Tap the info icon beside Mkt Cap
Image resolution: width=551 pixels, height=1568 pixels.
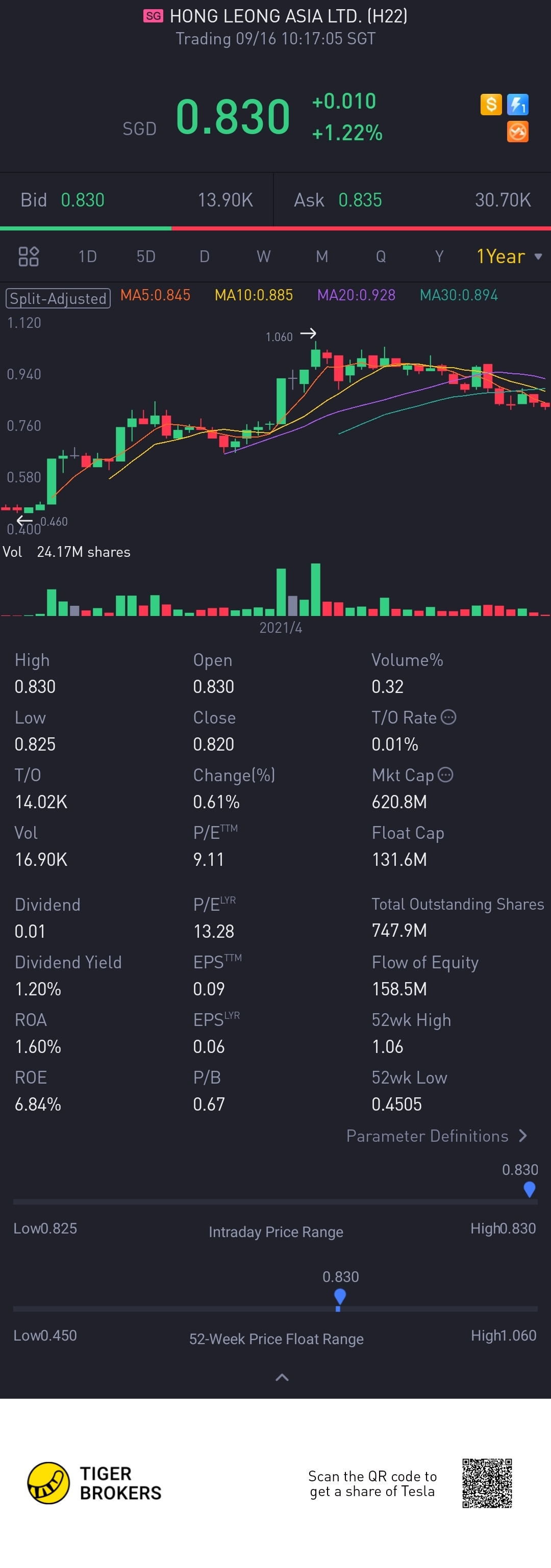coord(446,774)
